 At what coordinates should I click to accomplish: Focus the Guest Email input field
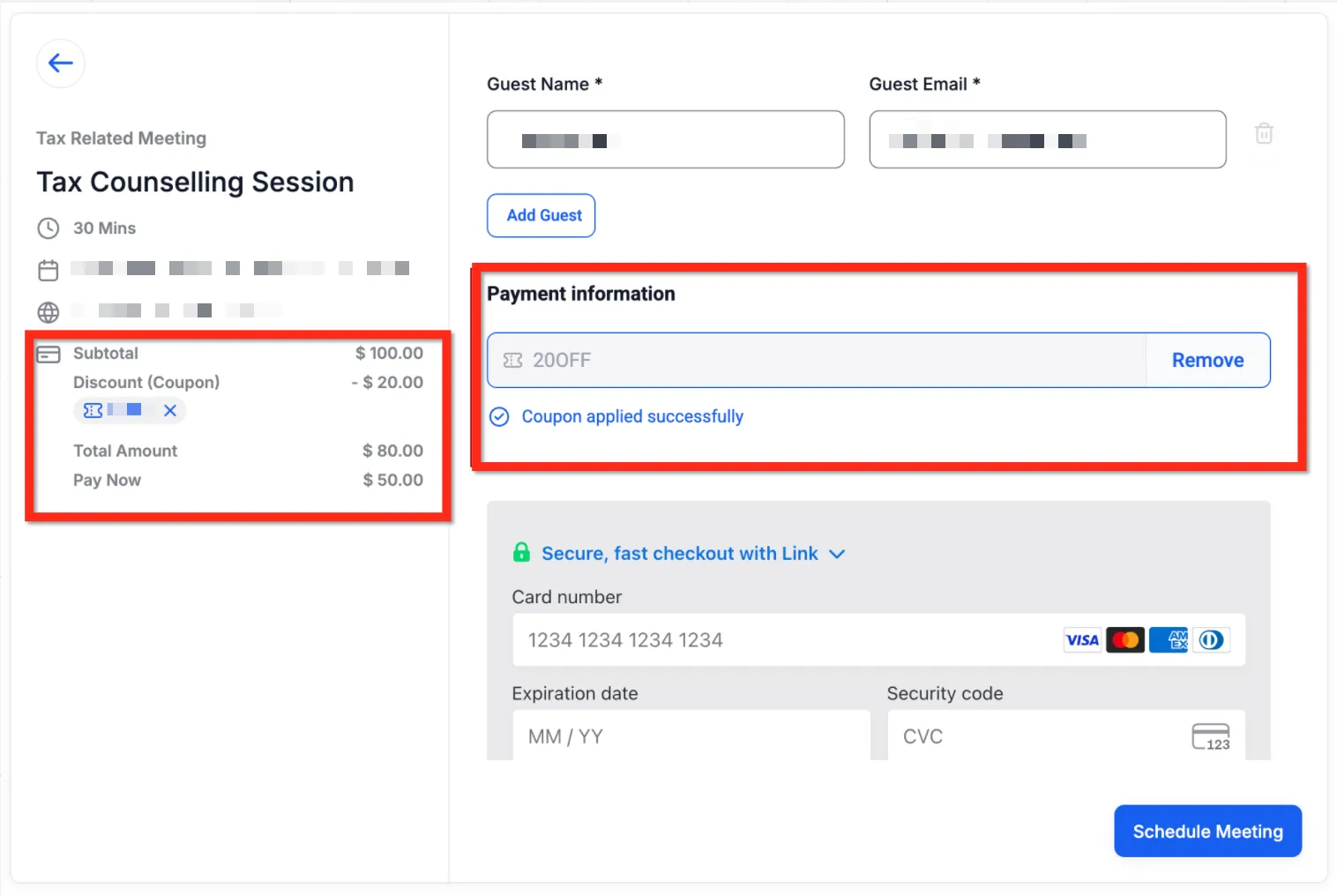click(1048, 139)
